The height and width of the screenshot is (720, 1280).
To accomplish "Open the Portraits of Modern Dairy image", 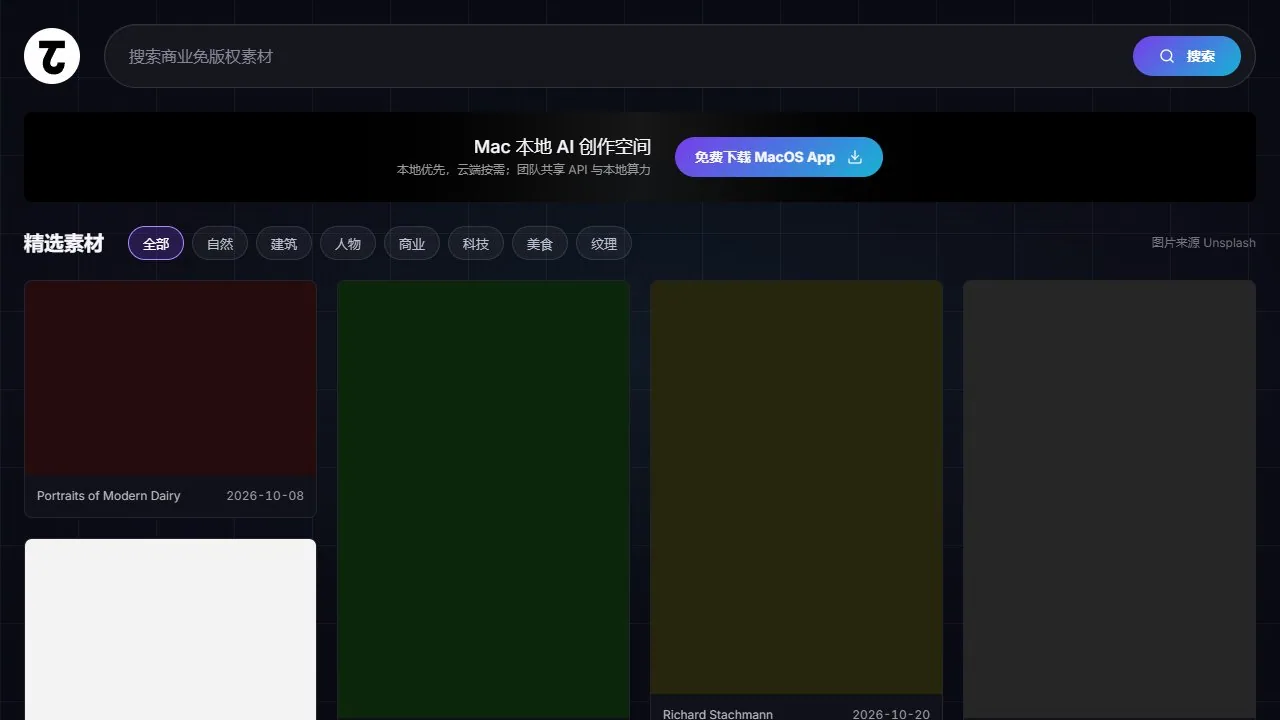I will tap(170, 378).
